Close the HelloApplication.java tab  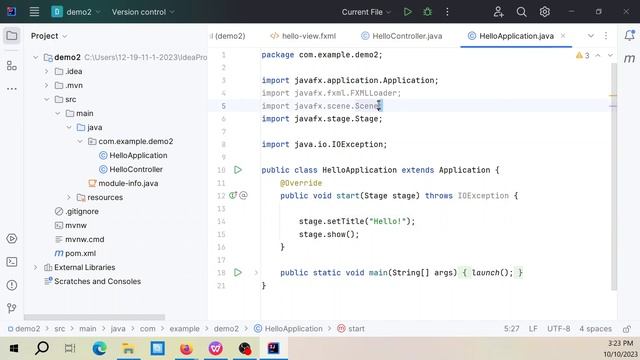[x=563, y=36]
